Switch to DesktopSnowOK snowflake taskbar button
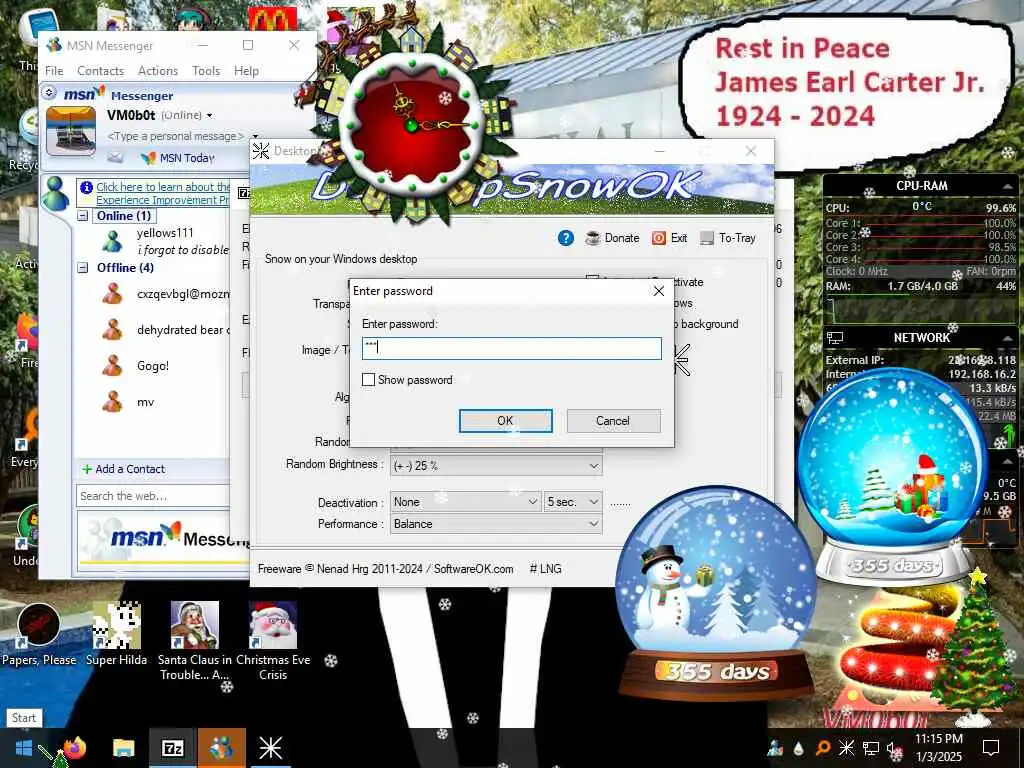The image size is (1024, 768). point(270,748)
